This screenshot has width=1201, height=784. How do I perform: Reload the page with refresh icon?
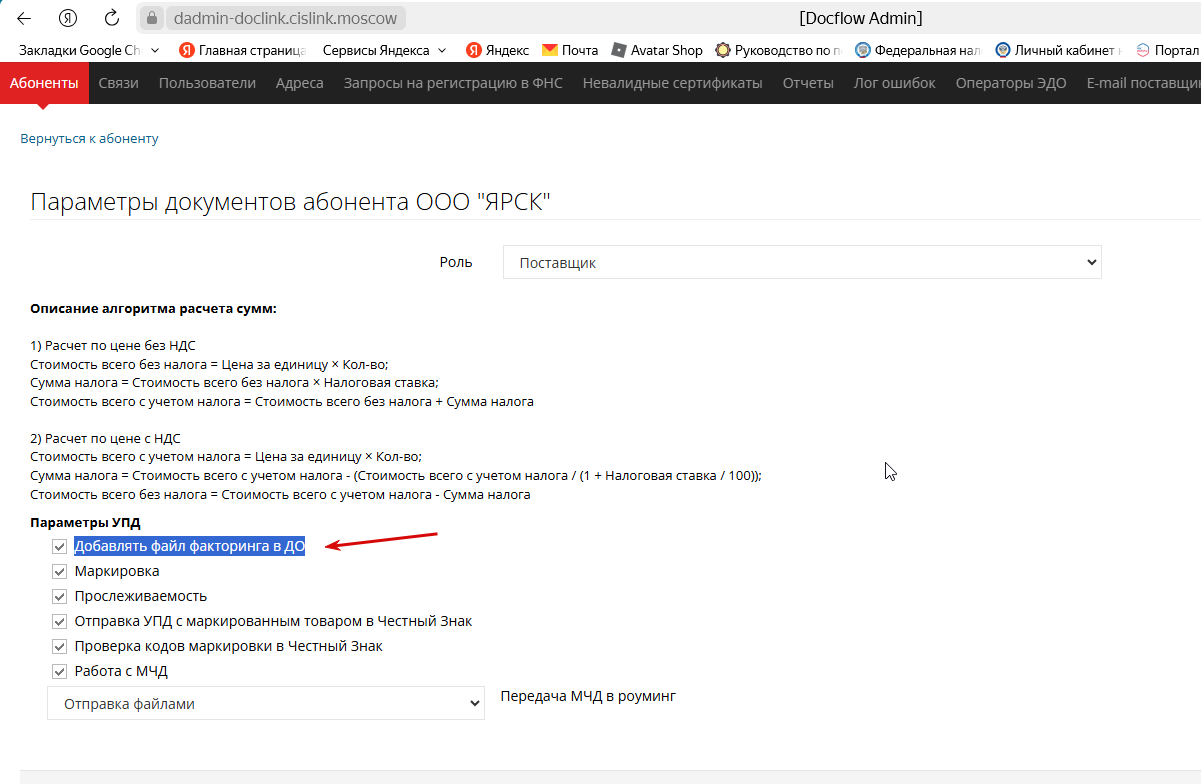click(112, 18)
